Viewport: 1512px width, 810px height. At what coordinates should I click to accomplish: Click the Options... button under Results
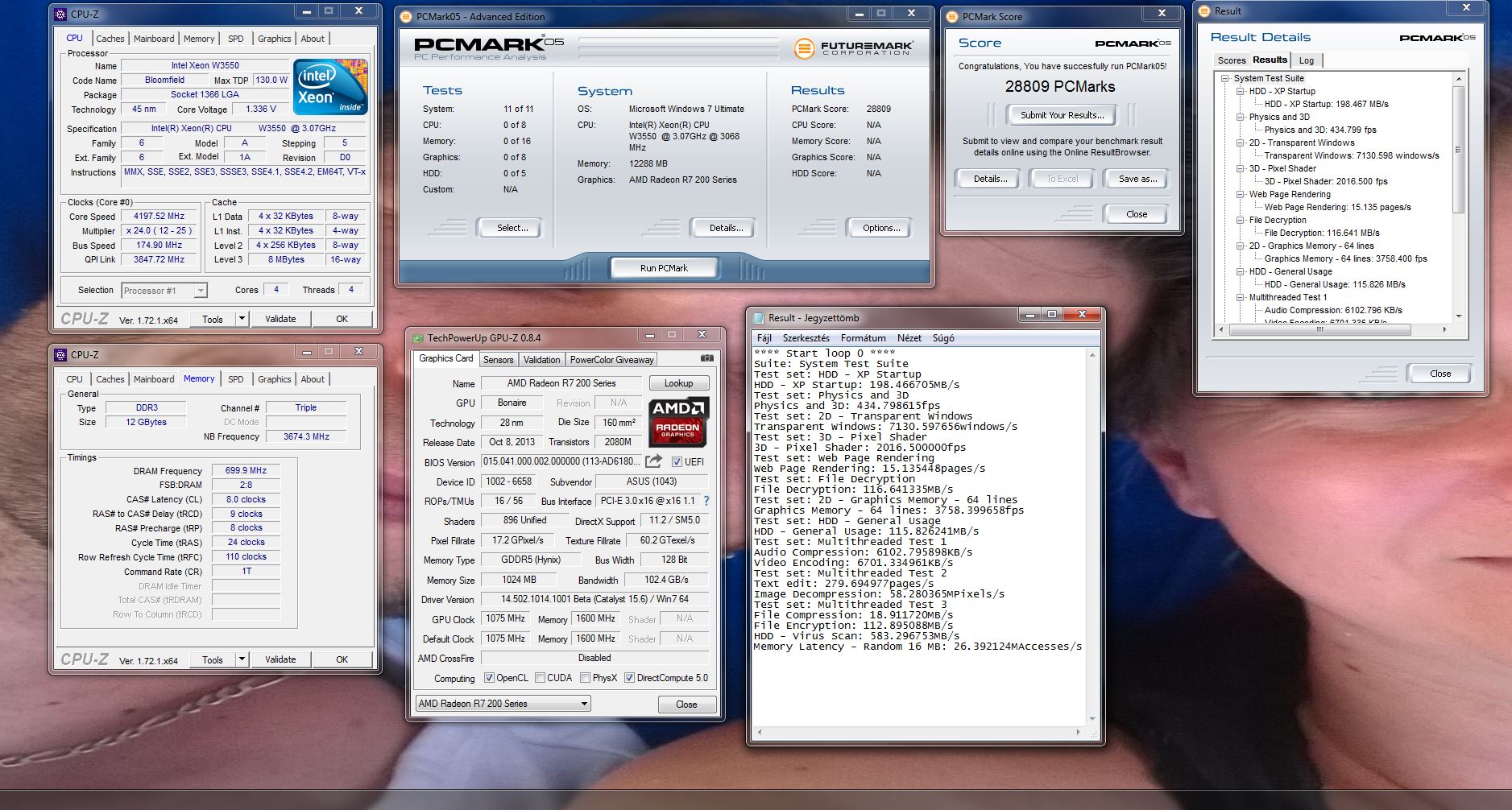[881, 228]
